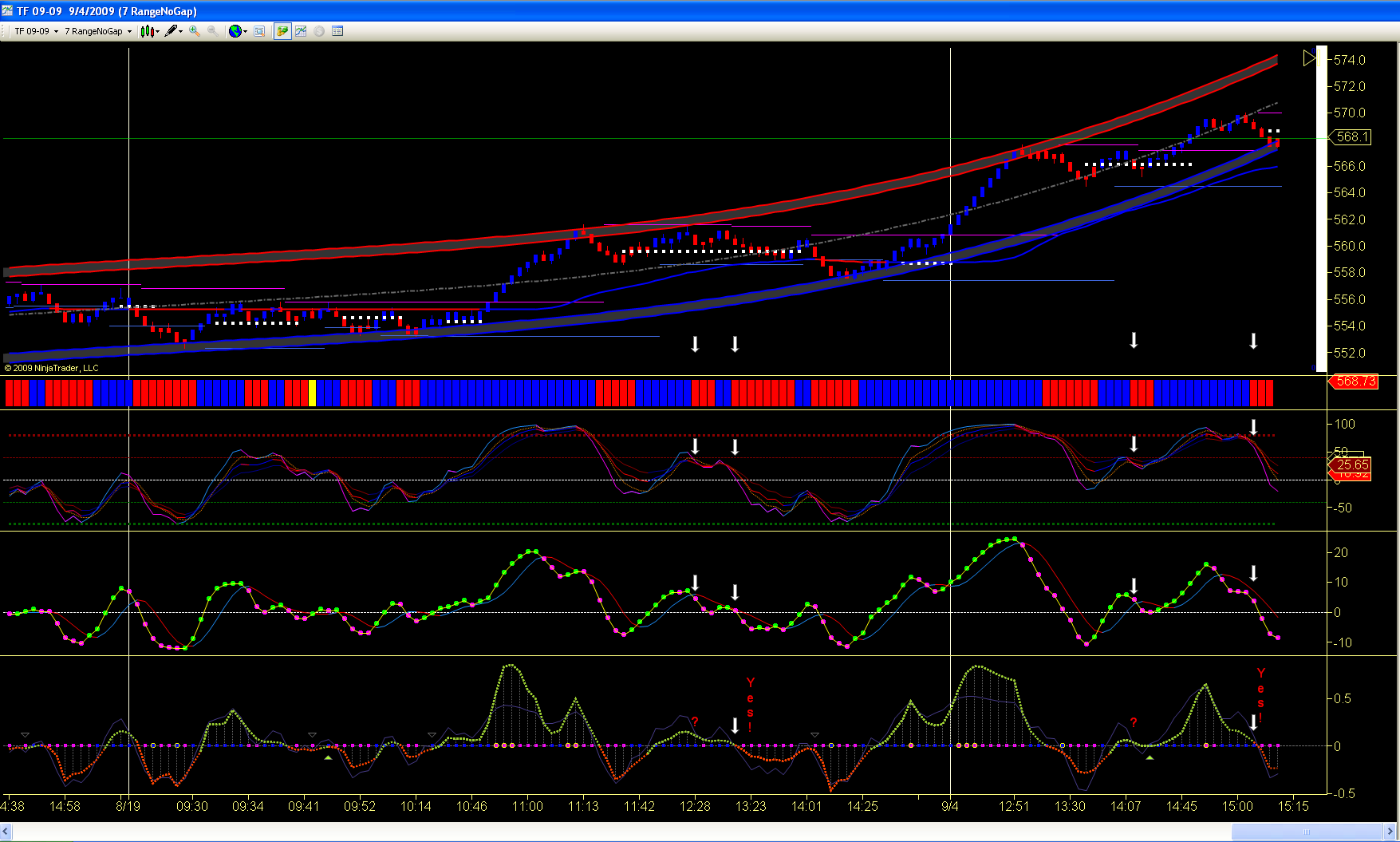Click the 566.0 price axis label
Viewport: 1400px width, 842px height.
tap(1350, 166)
